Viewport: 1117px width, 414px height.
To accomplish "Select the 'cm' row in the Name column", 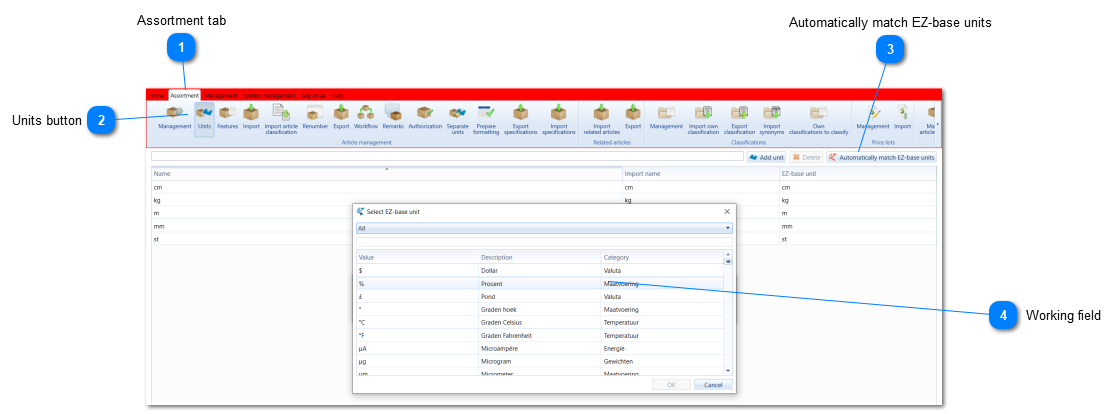I will tap(387, 187).
